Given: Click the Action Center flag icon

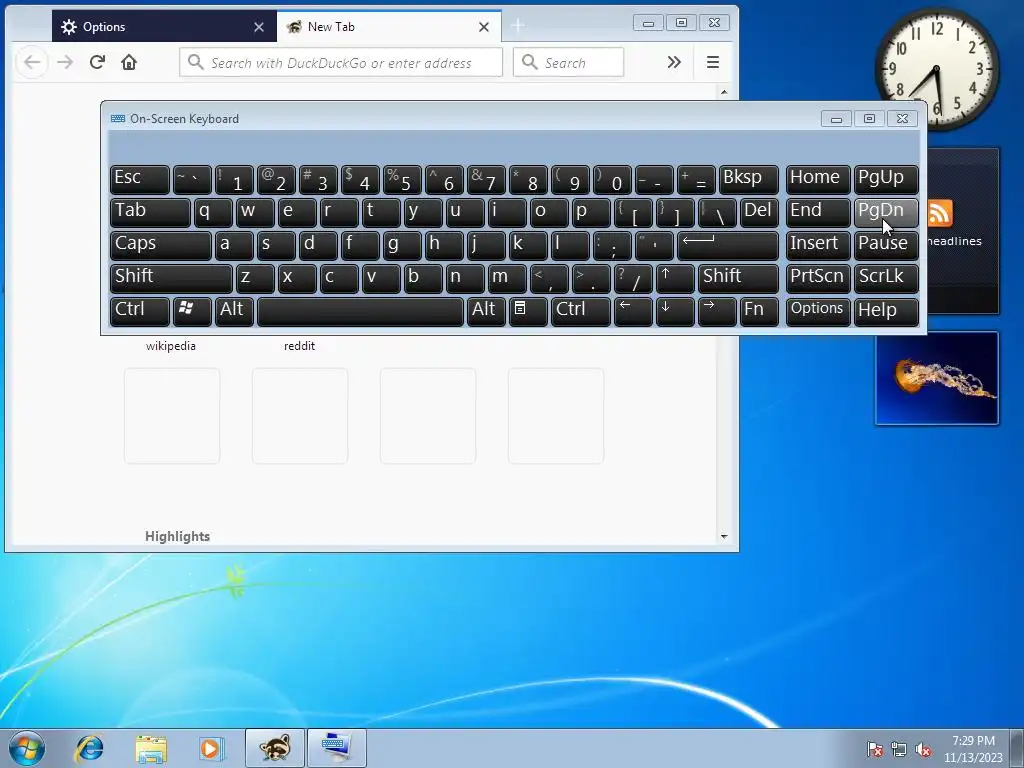Looking at the screenshot, I should point(875,750).
